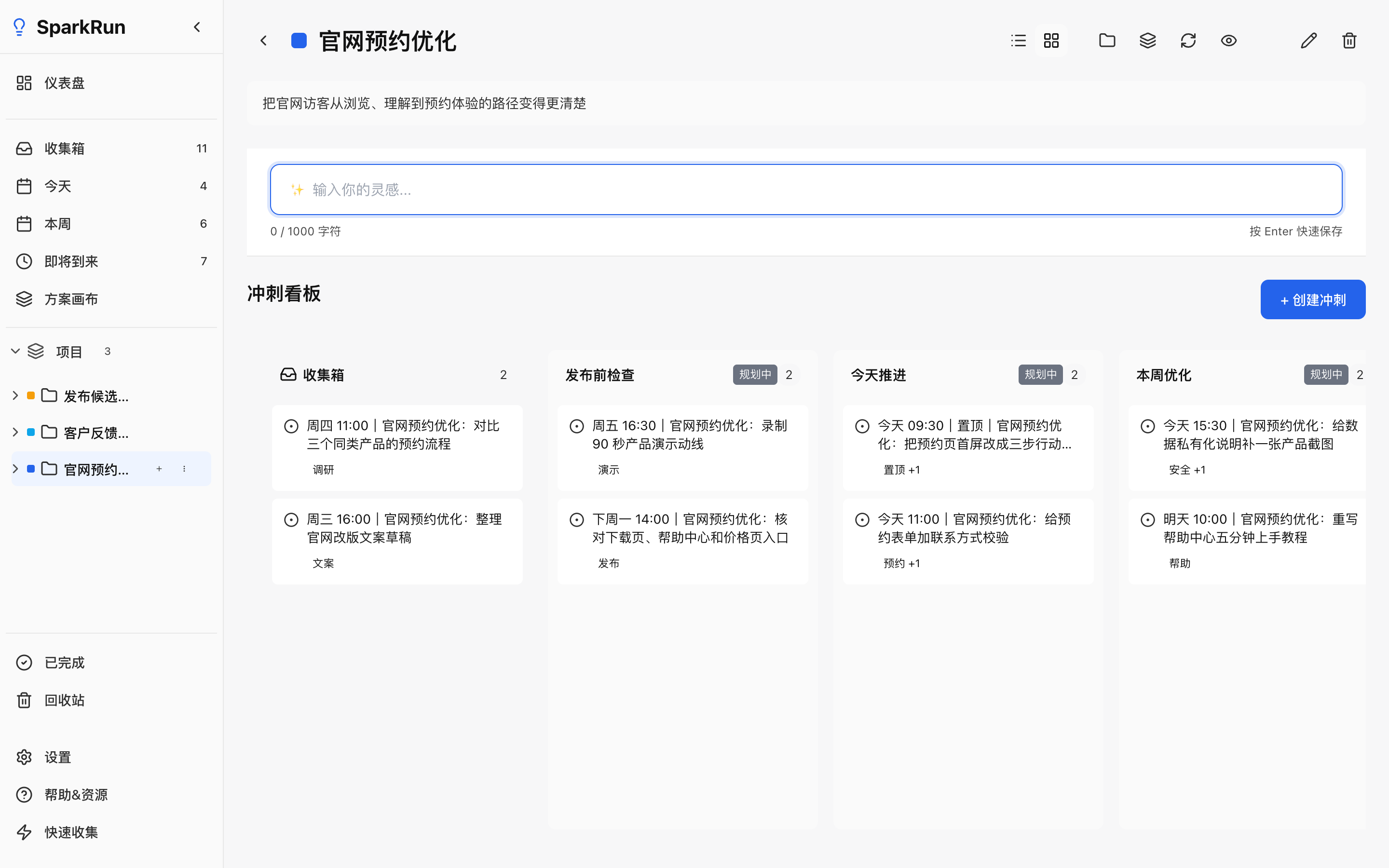
Task: Open 方案画布 in the sidebar
Action: pos(111,299)
